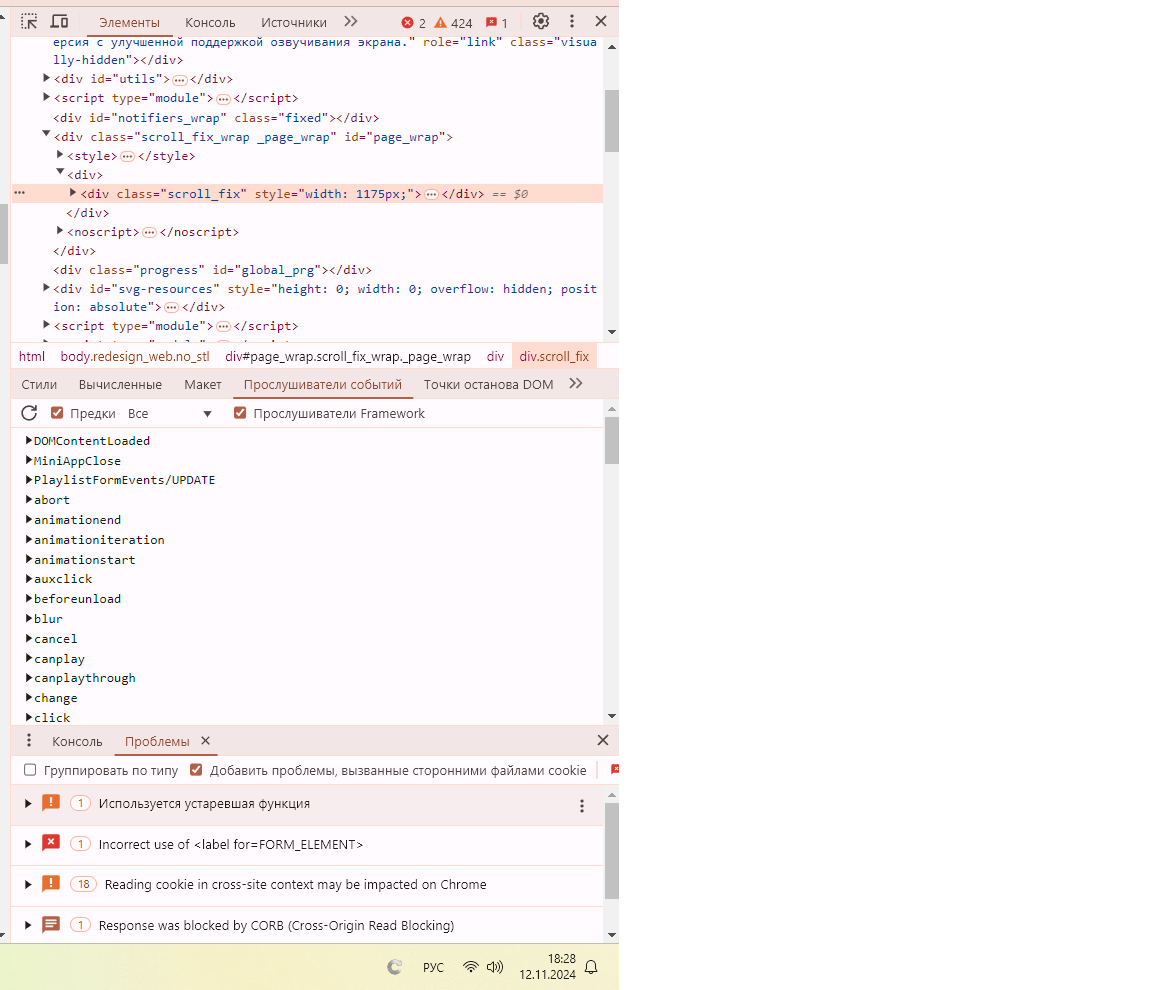1152x990 pixels.
Task: Close the bottom drawer
Action: coord(602,740)
